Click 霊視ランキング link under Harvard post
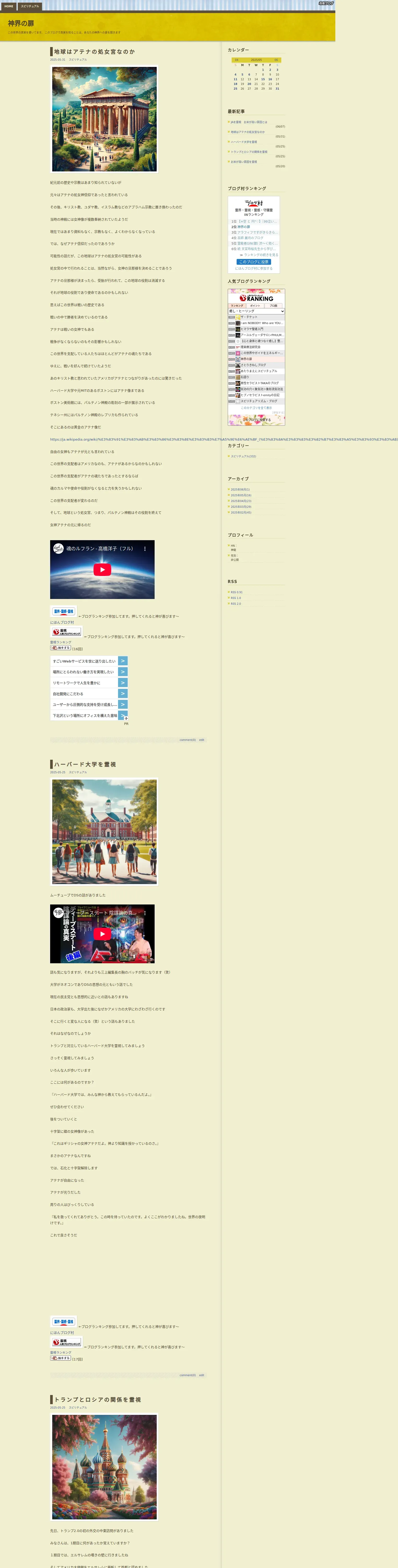Image resolution: width=398 pixels, height=1568 pixels. coord(60,1352)
